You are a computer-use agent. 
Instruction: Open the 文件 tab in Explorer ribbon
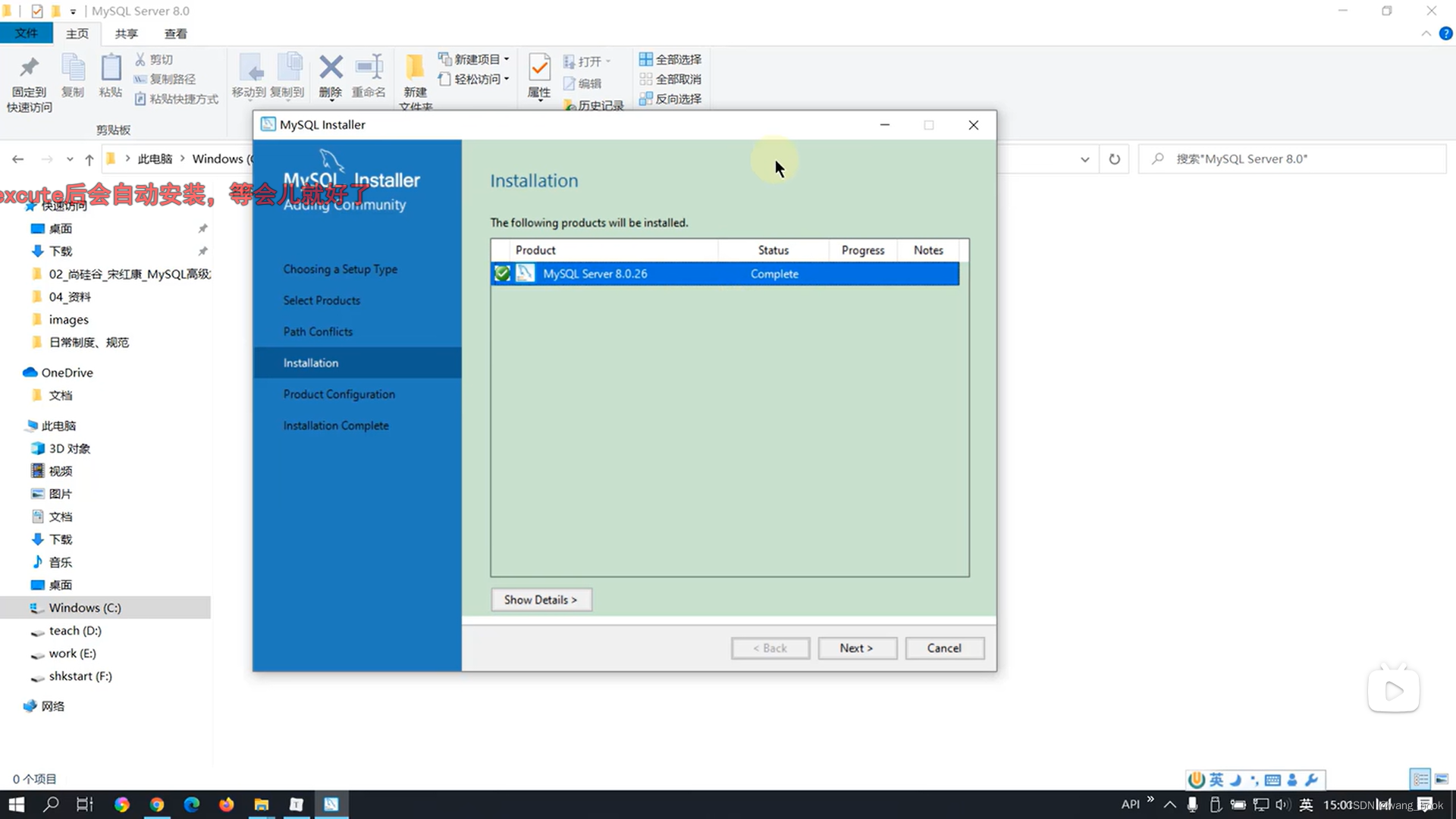click(27, 33)
